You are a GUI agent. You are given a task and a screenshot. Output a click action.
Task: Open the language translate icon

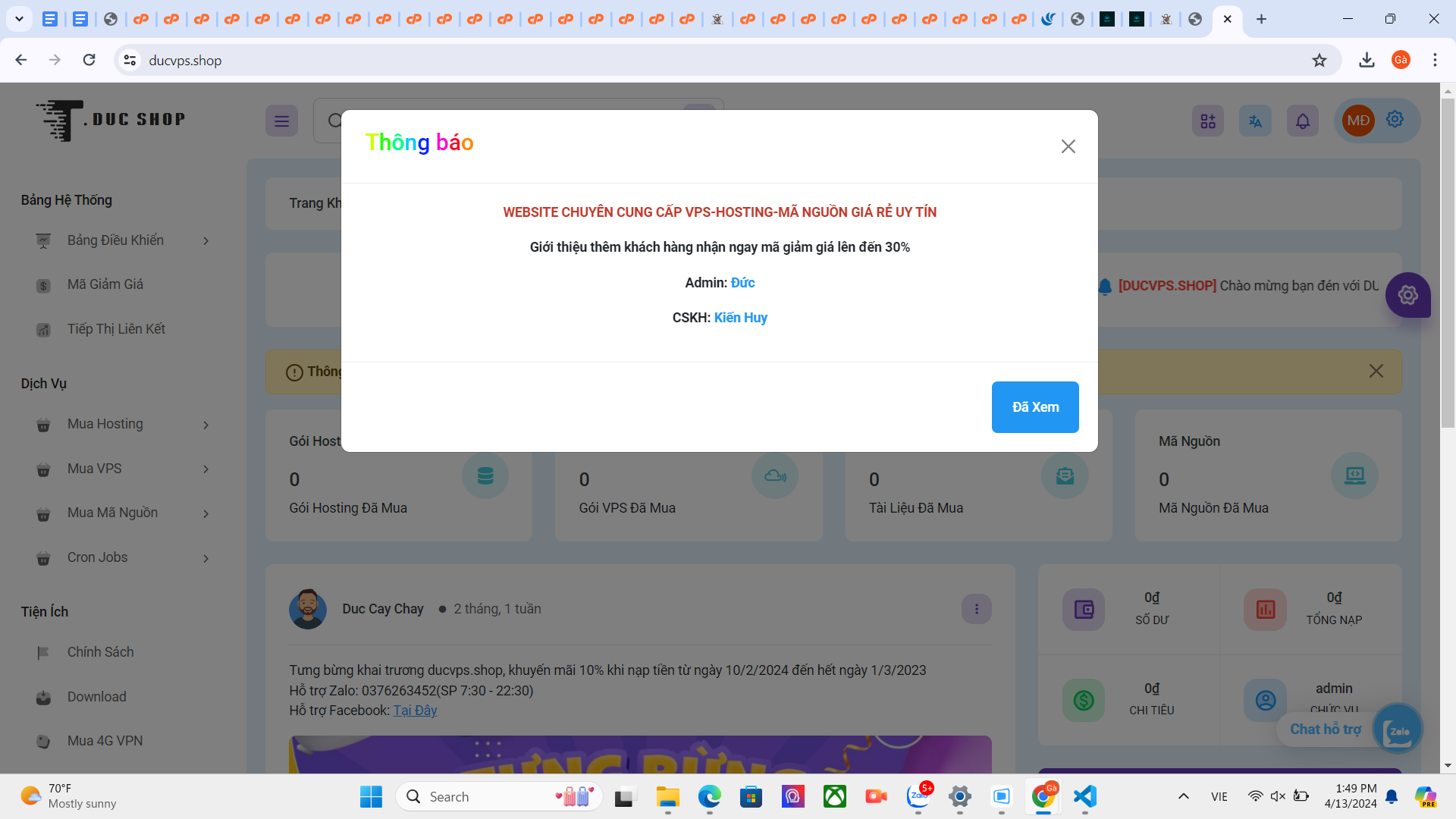pos(1255,121)
